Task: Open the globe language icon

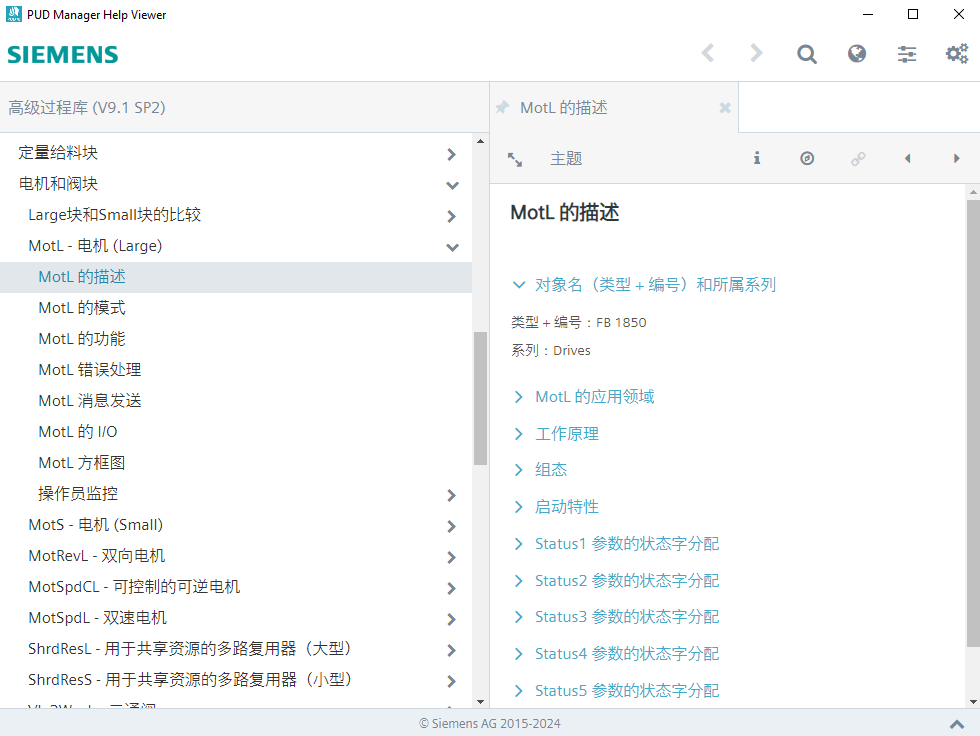Action: [x=857, y=54]
